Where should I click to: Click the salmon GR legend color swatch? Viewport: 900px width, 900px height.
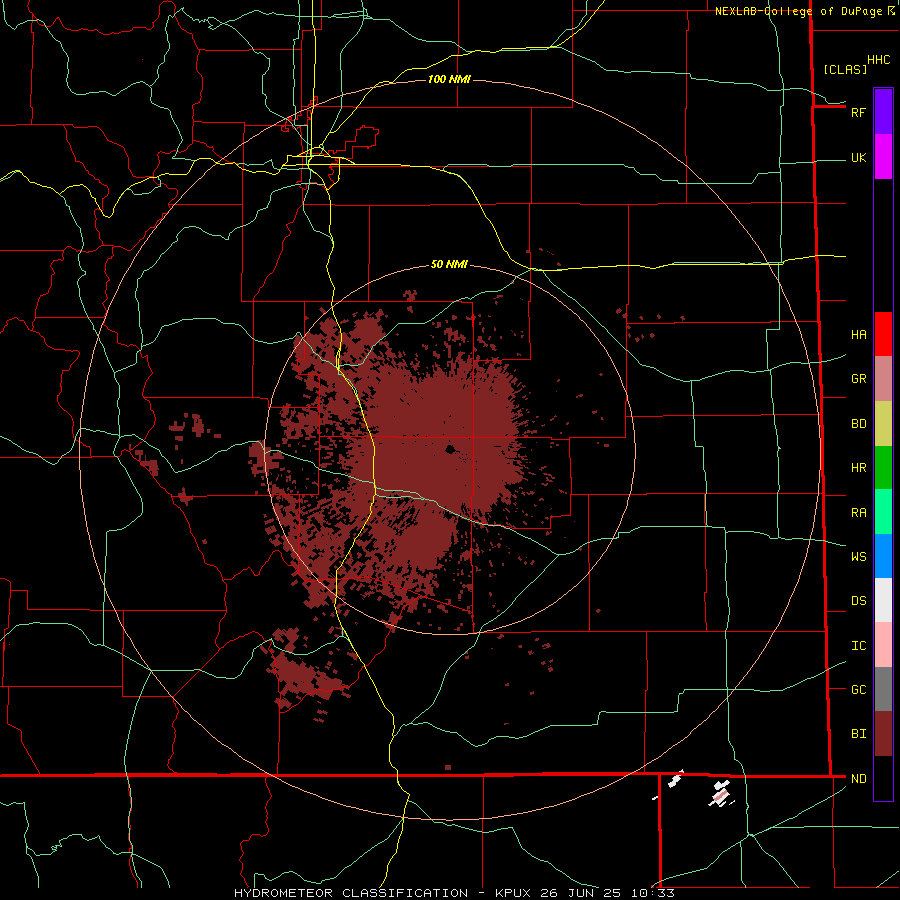point(883,379)
